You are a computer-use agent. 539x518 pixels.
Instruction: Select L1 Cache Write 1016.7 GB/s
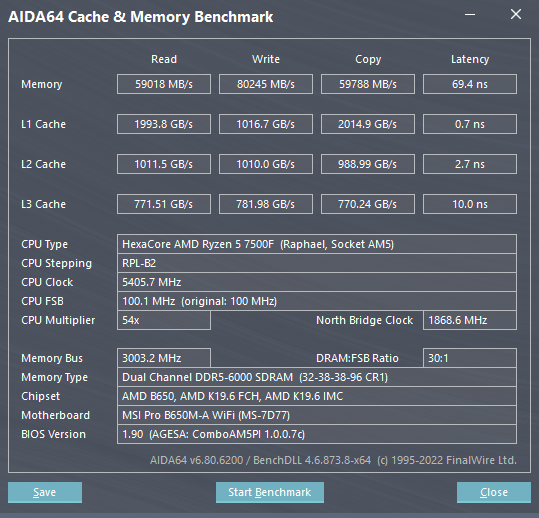pyautogui.click(x=266, y=124)
